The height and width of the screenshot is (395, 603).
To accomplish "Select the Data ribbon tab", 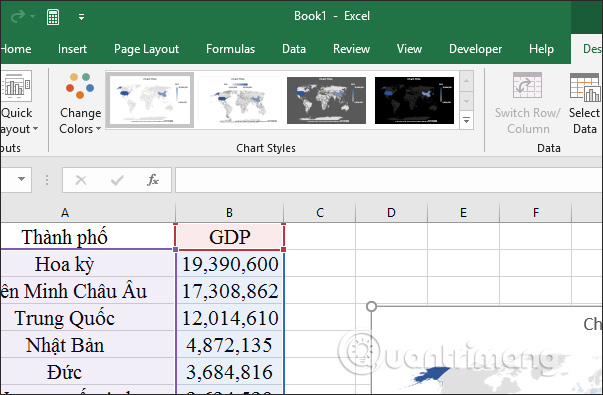I will (x=294, y=49).
